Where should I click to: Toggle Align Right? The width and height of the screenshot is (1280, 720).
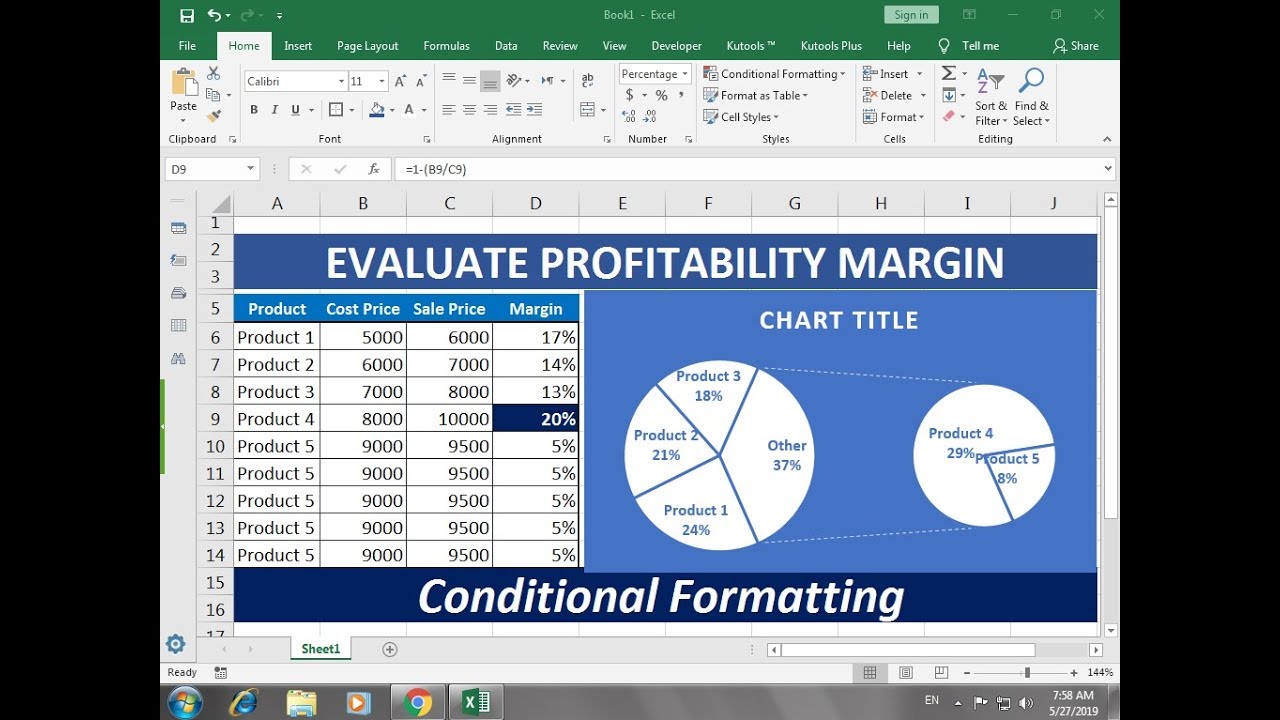(490, 110)
